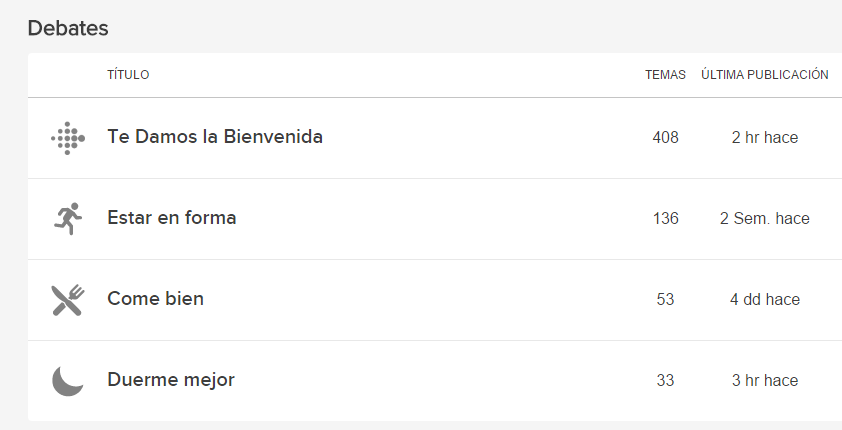Click the Fitbit dots logo icon
Viewport: 842px width, 430px height.
click(68, 138)
